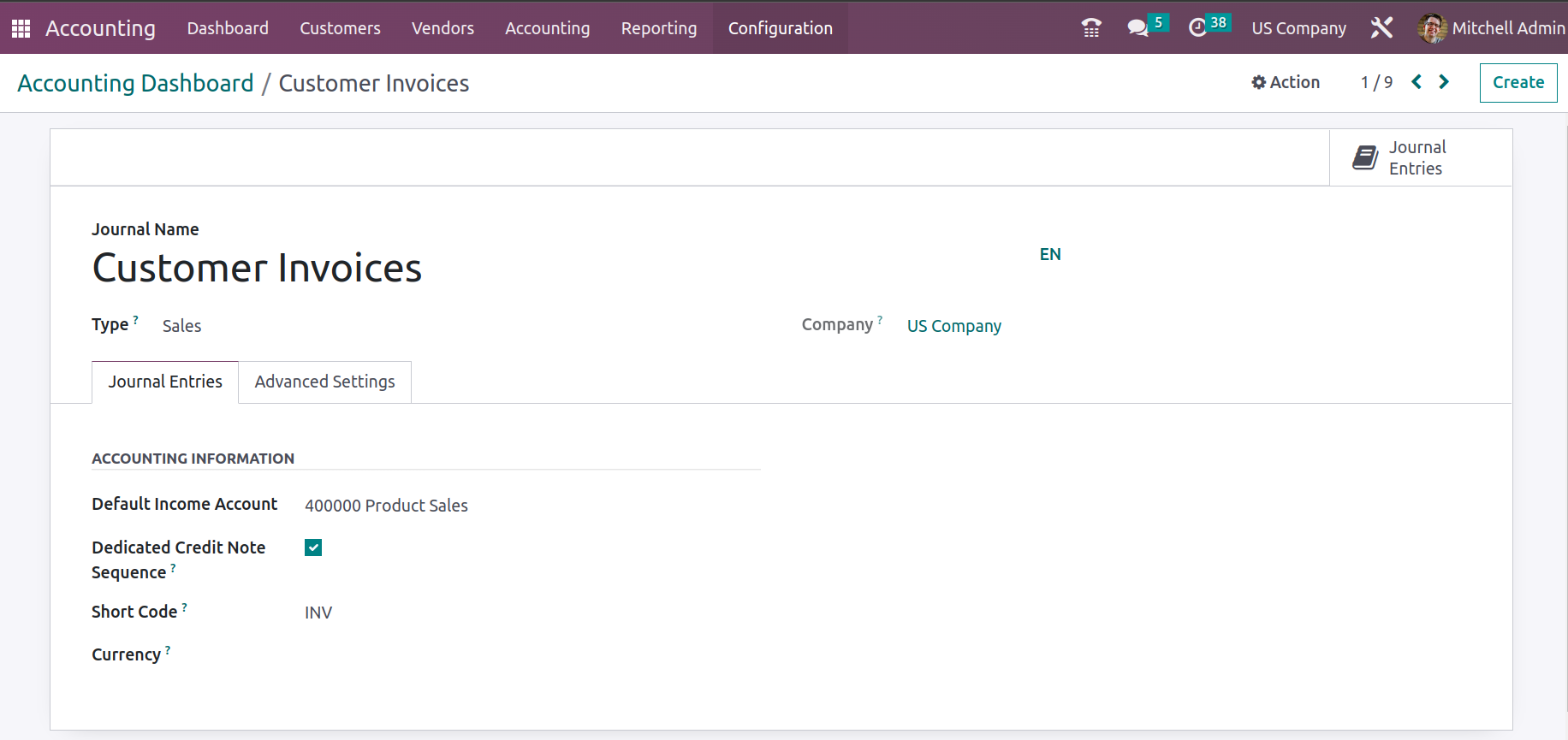1568x740 pixels.
Task: Open US Company switcher dropdown
Action: tap(1298, 28)
